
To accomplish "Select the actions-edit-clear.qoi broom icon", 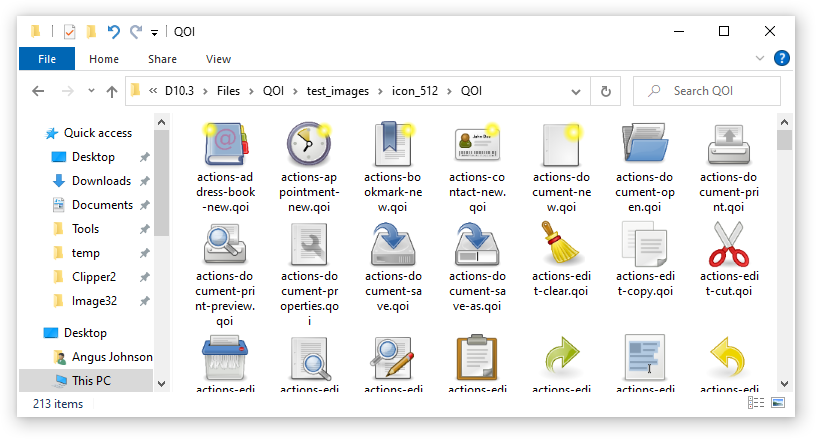I will pyautogui.click(x=562, y=243).
